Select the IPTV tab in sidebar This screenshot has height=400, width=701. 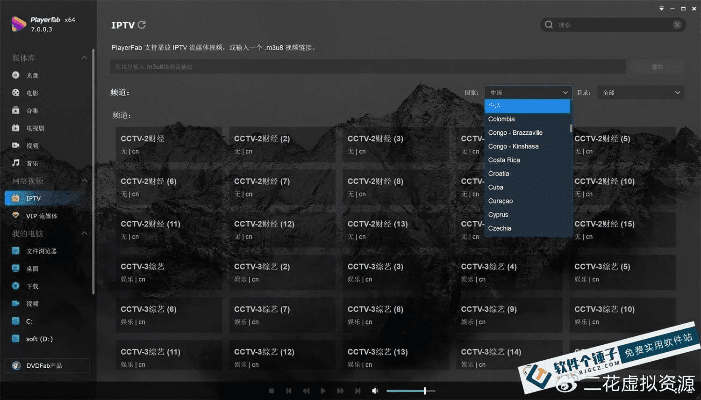33,198
